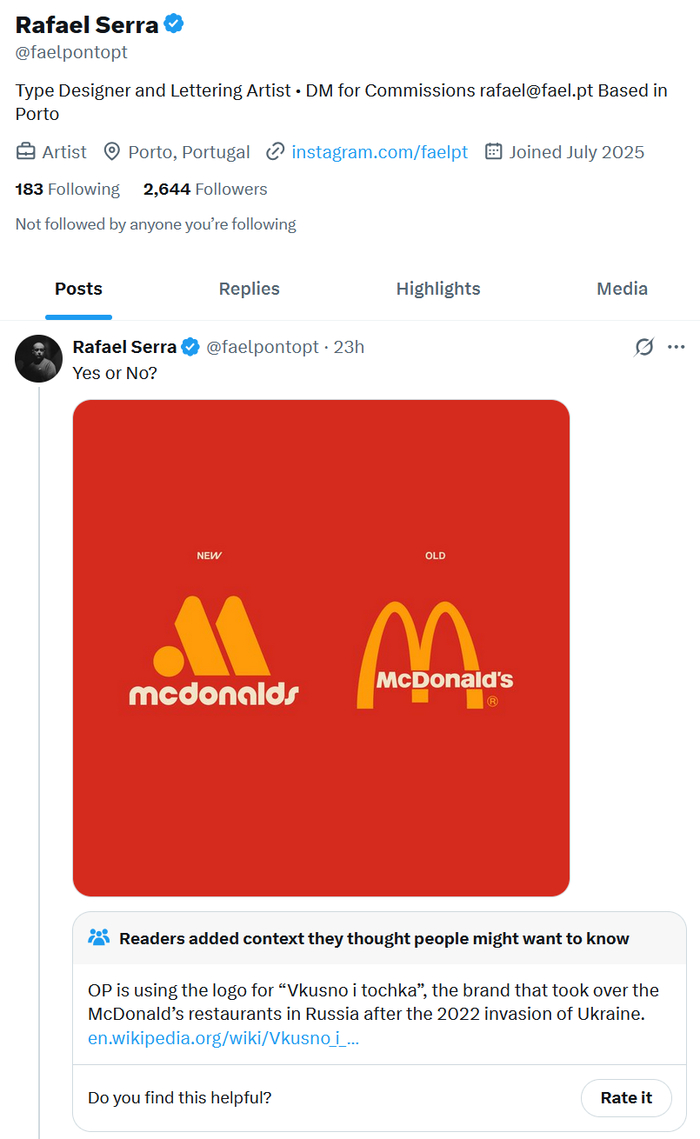
Task: Click the muted-notifications icon on the tweet
Action: (643, 346)
